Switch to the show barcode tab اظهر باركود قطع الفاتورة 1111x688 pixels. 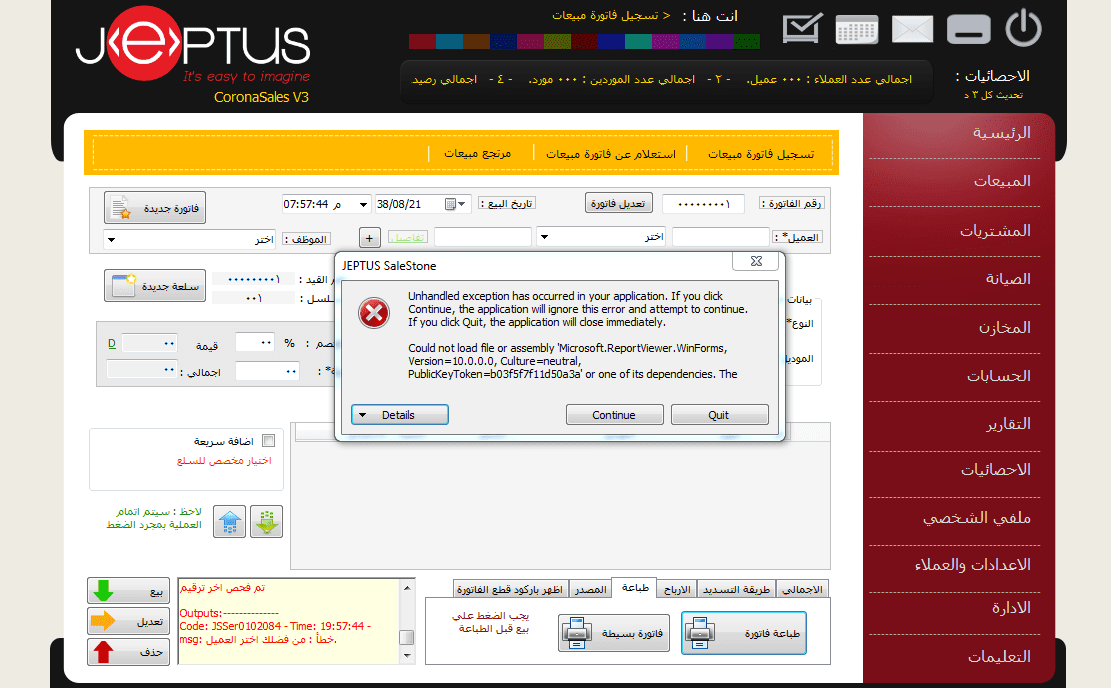point(510,590)
